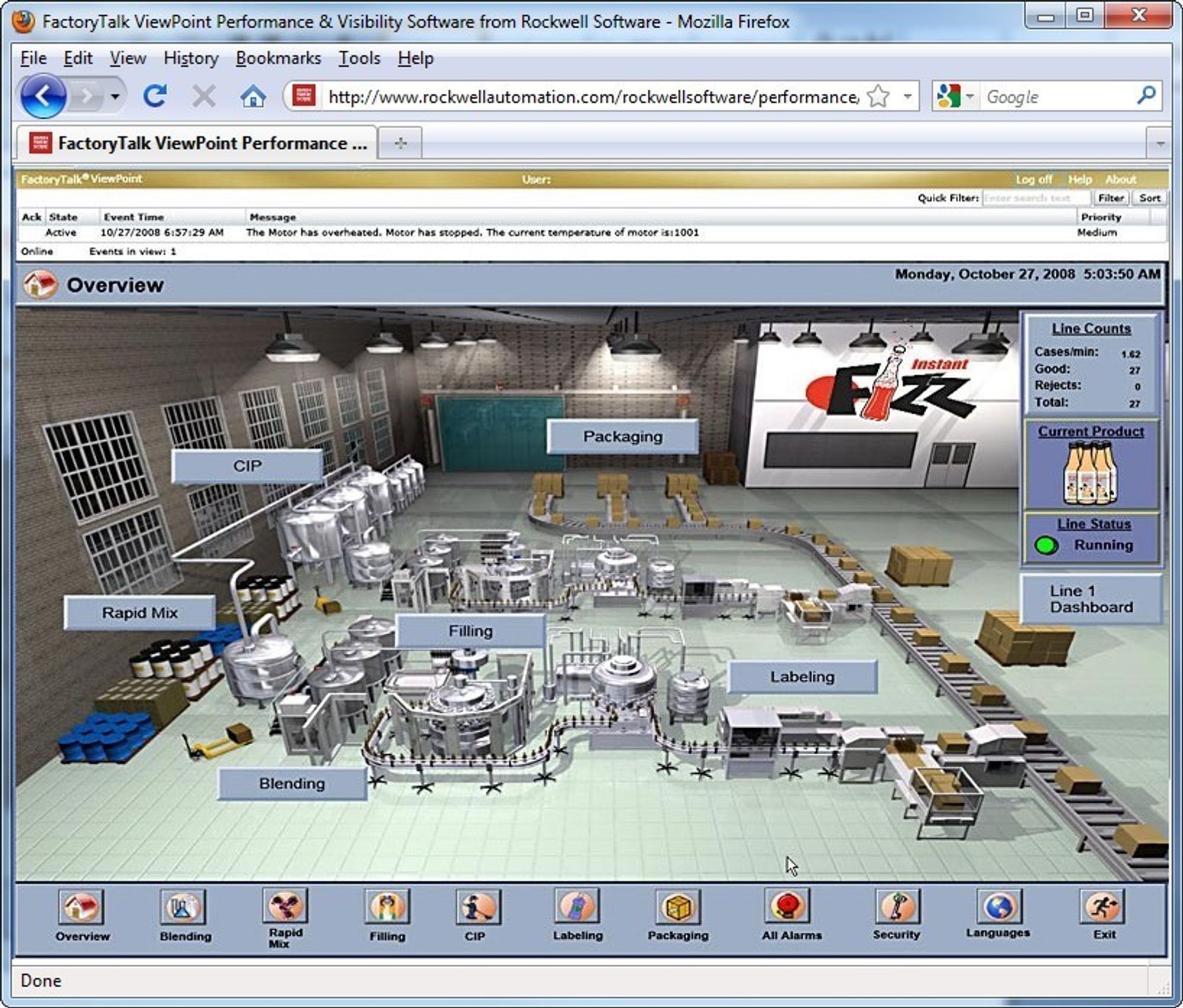Click the Labeling area label button

802,677
